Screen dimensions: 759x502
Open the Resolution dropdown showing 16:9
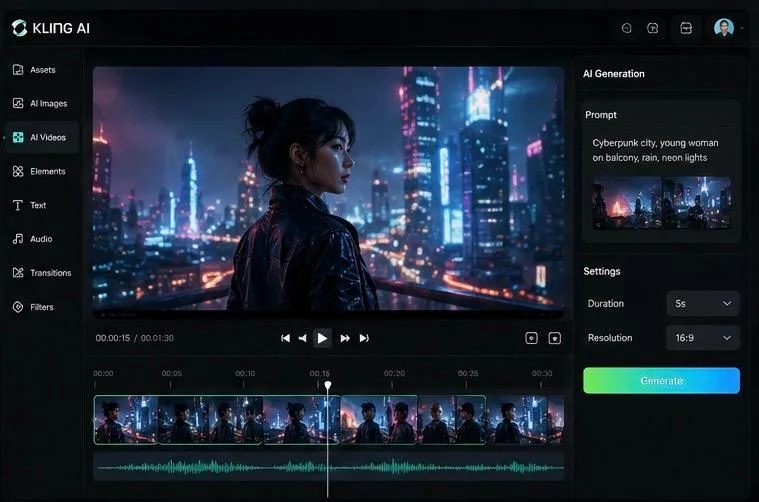(703, 338)
